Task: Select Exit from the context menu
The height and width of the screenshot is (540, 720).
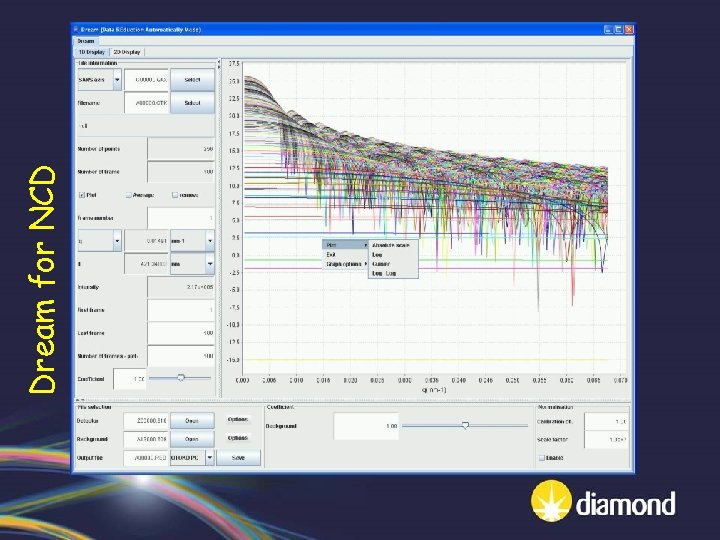Action: click(x=331, y=254)
